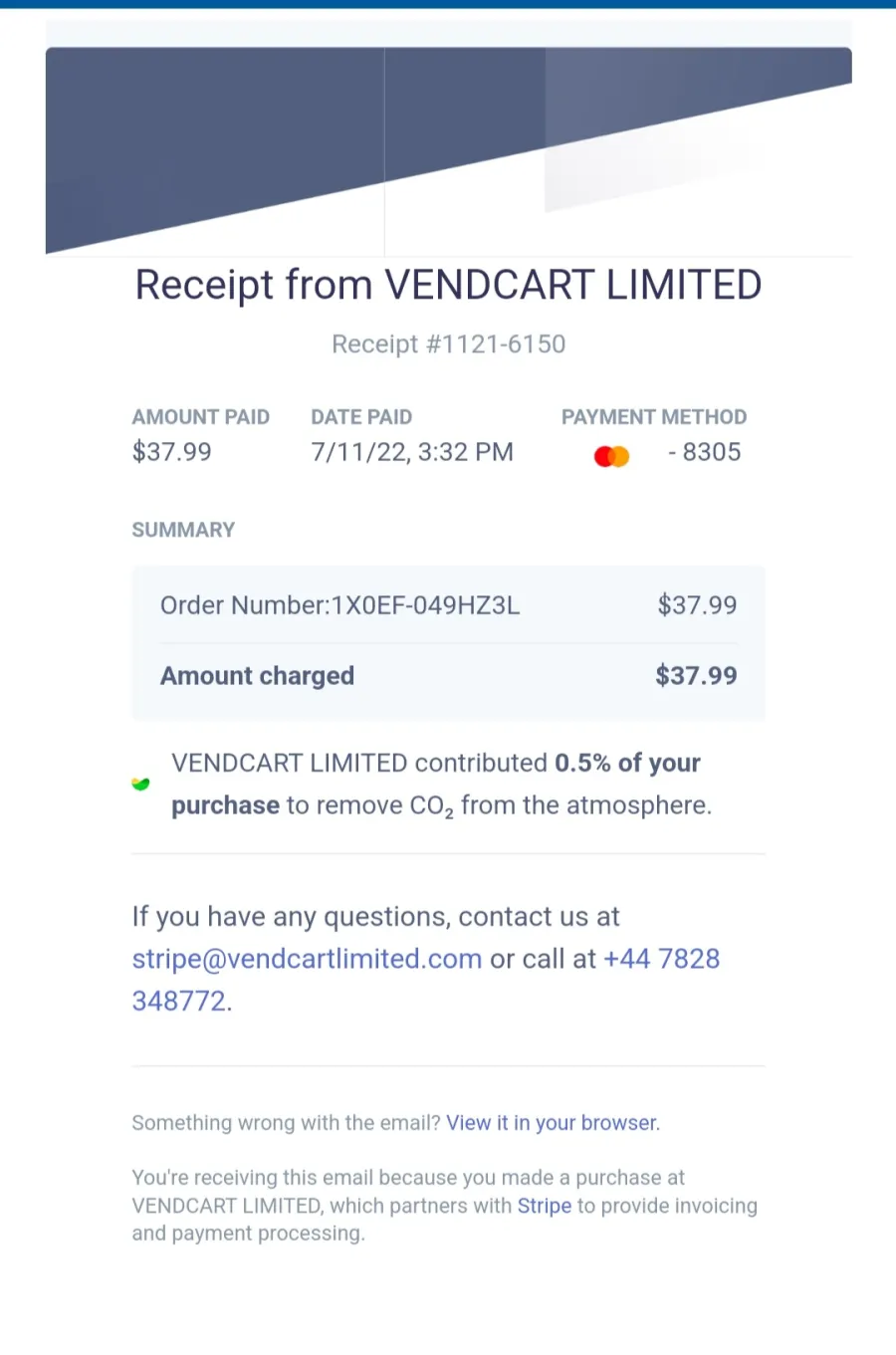This screenshot has height=1355, width=896.
Task: Click the SUMMARY section label
Action: [x=183, y=530]
